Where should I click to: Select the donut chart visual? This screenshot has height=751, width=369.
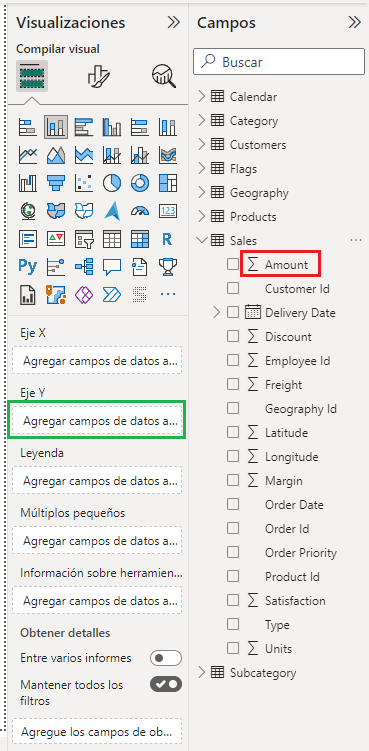tap(140, 183)
